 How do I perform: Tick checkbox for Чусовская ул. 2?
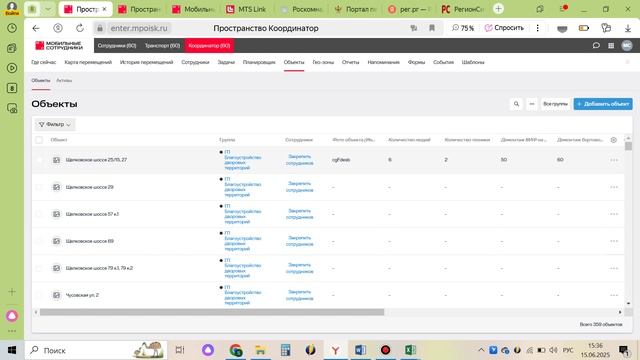click(x=39, y=295)
